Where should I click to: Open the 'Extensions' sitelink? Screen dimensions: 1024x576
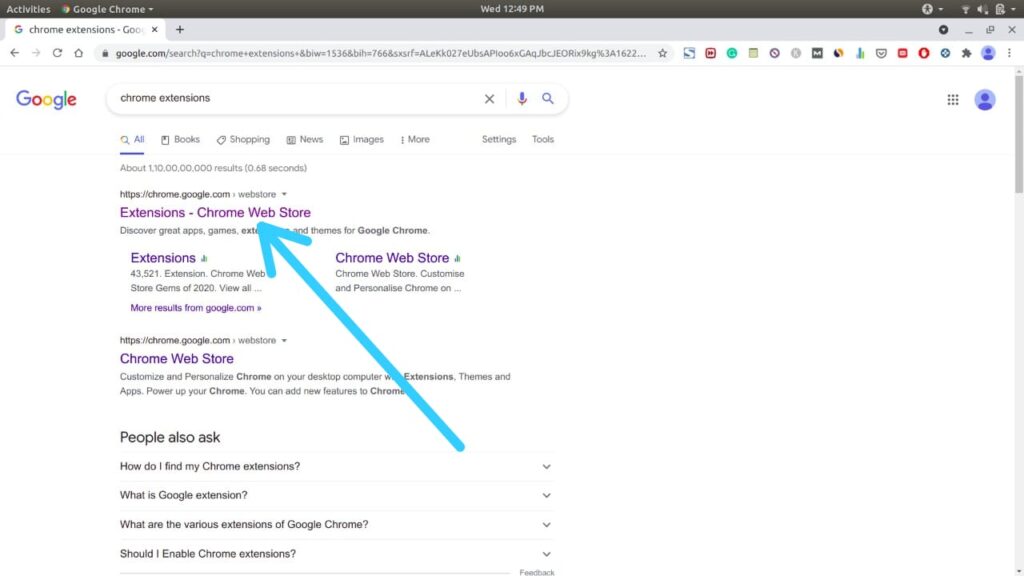tap(163, 258)
